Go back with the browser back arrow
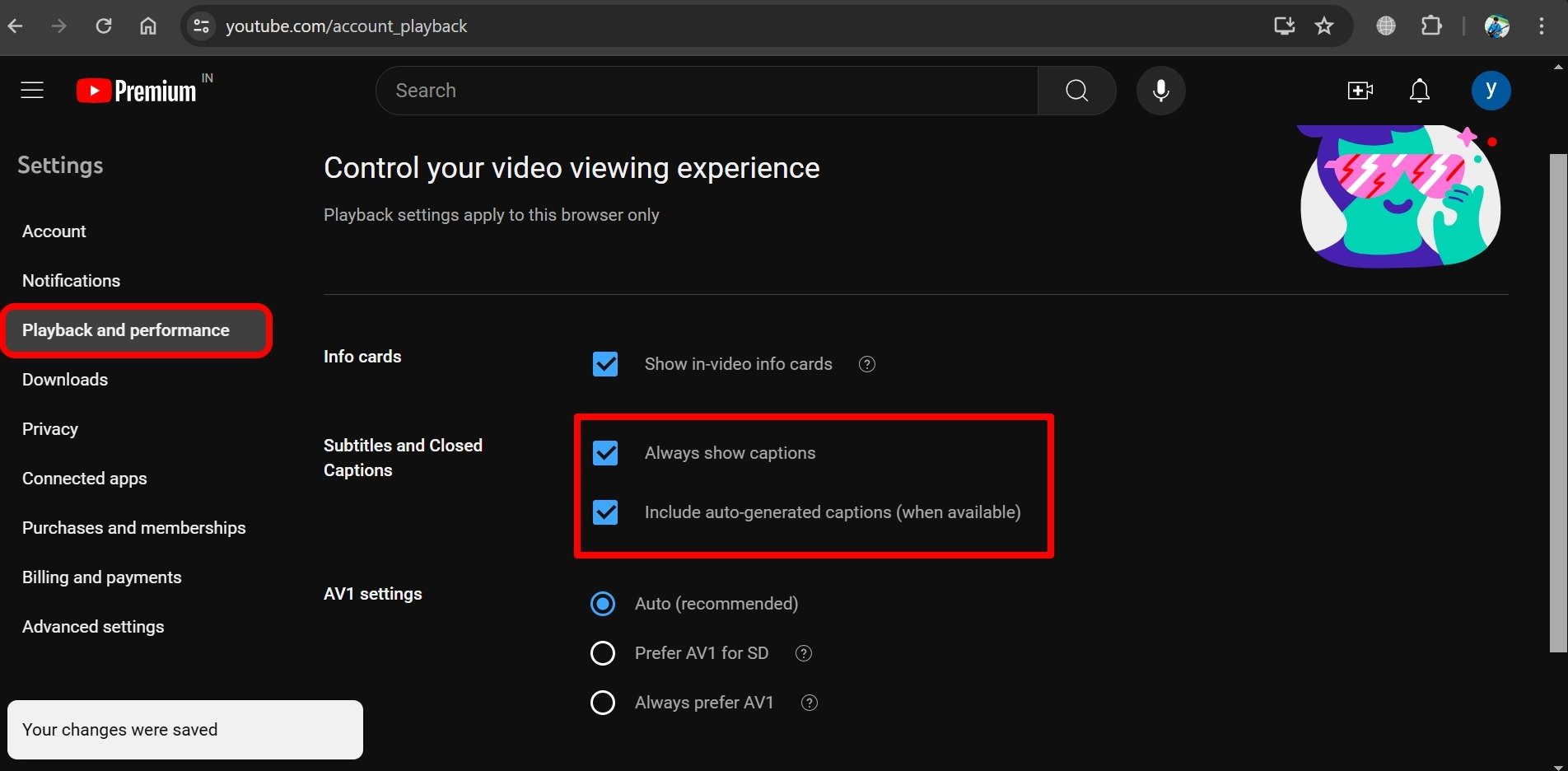 (x=16, y=26)
